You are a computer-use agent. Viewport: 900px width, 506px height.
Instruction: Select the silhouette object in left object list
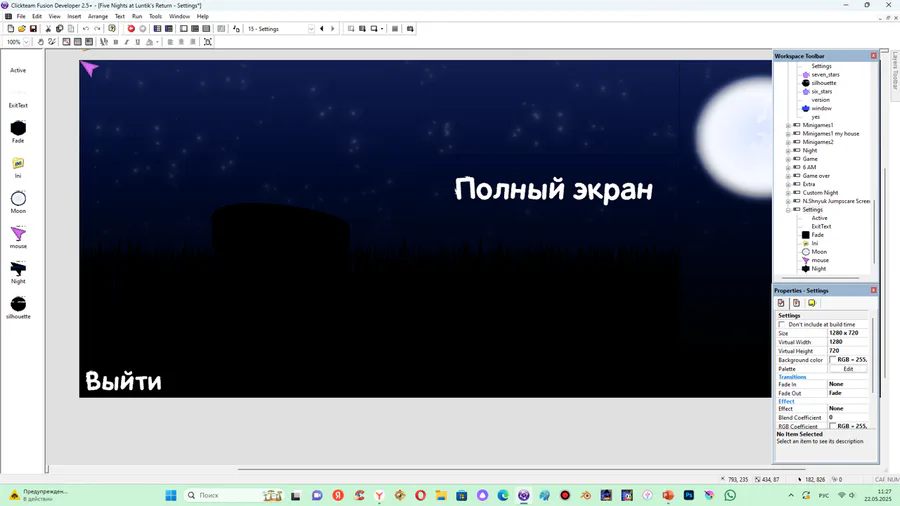(18, 308)
